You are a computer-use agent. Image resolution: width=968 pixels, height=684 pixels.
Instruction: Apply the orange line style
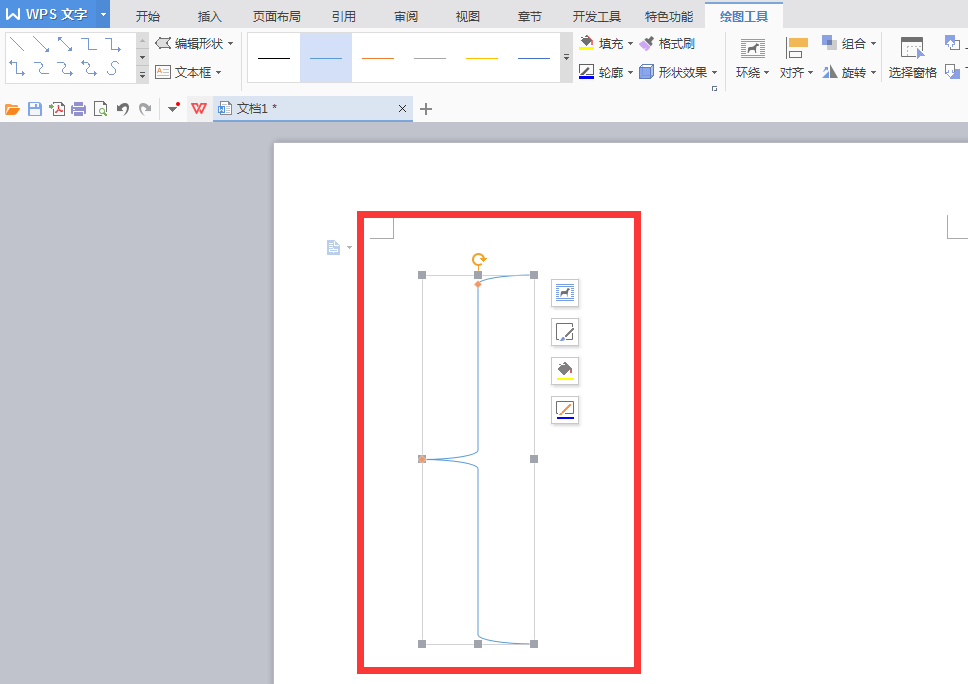pos(378,58)
